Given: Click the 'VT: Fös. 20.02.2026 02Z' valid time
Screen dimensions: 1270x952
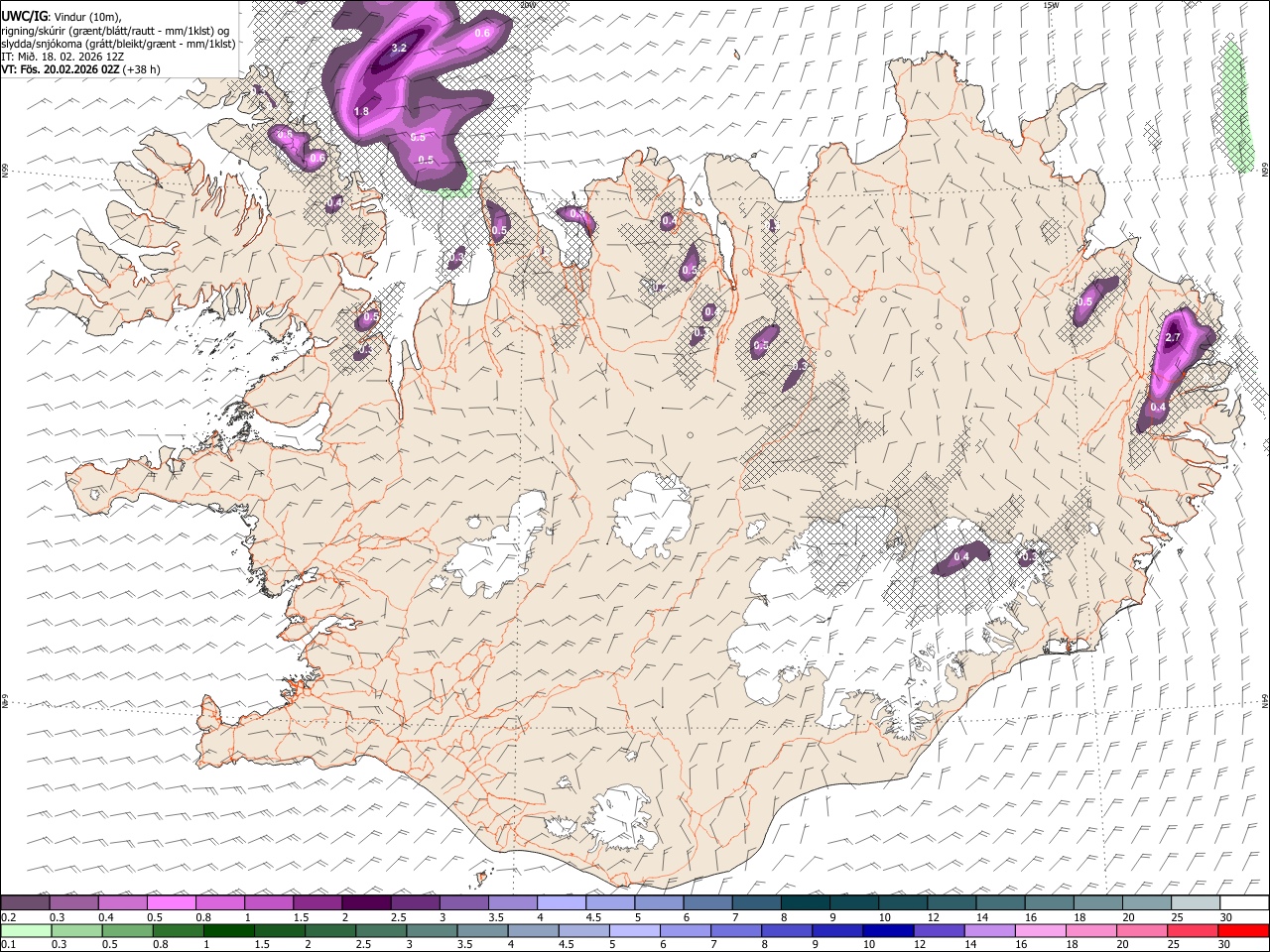Looking at the screenshot, I should point(61,69).
